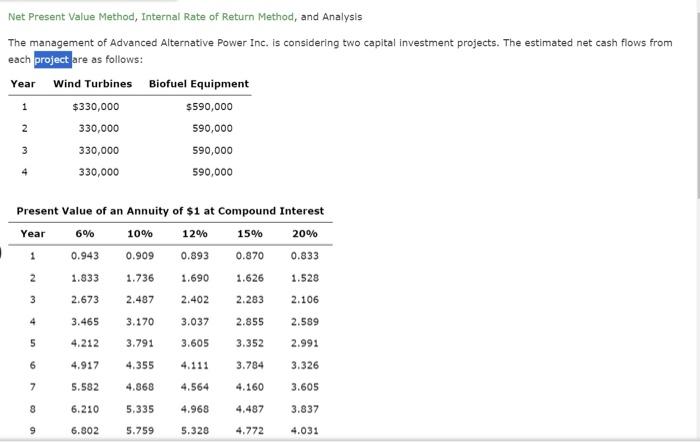Click the value 4.772 in year 9 row
The image size is (700, 442).
pyautogui.click(x=250, y=431)
